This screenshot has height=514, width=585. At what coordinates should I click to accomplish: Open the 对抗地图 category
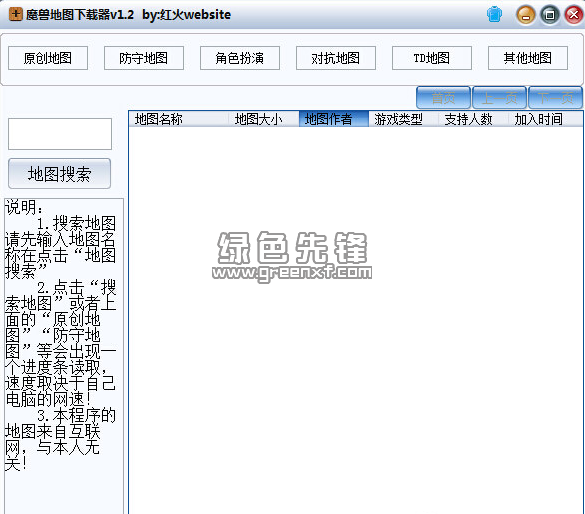point(335,58)
